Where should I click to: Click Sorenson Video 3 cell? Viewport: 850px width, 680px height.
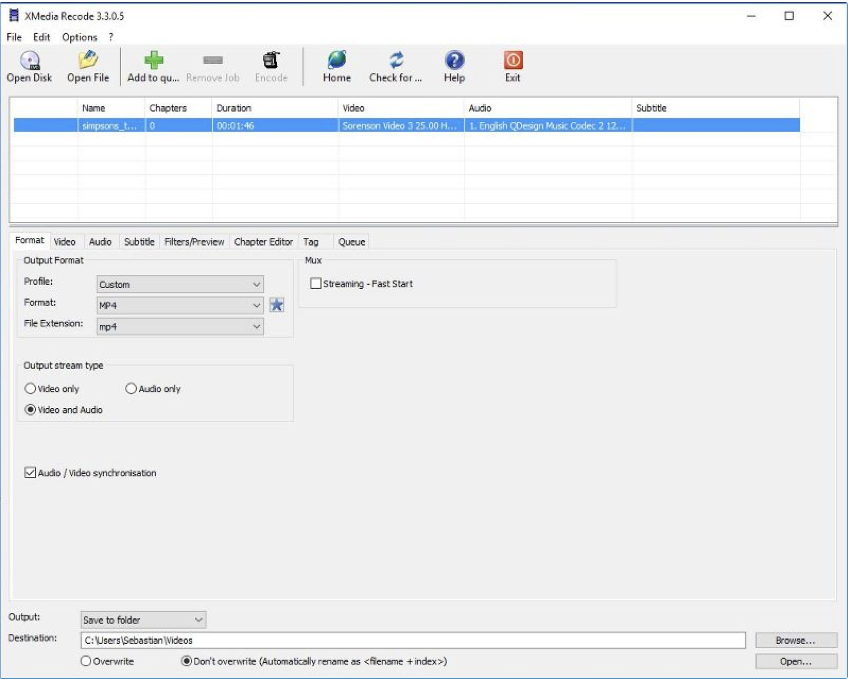coord(400,126)
